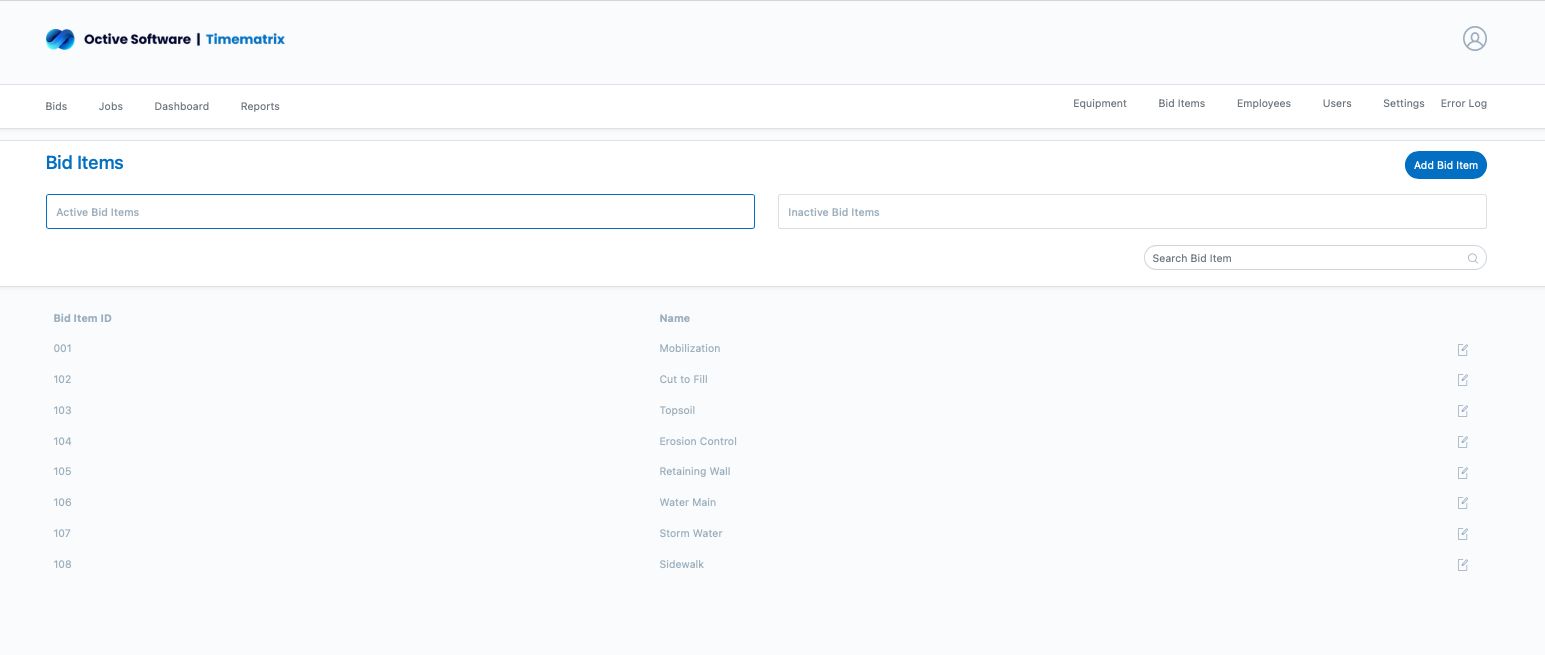1545x655 pixels.
Task: Select the Active Bid Items tab
Action: click(x=400, y=212)
